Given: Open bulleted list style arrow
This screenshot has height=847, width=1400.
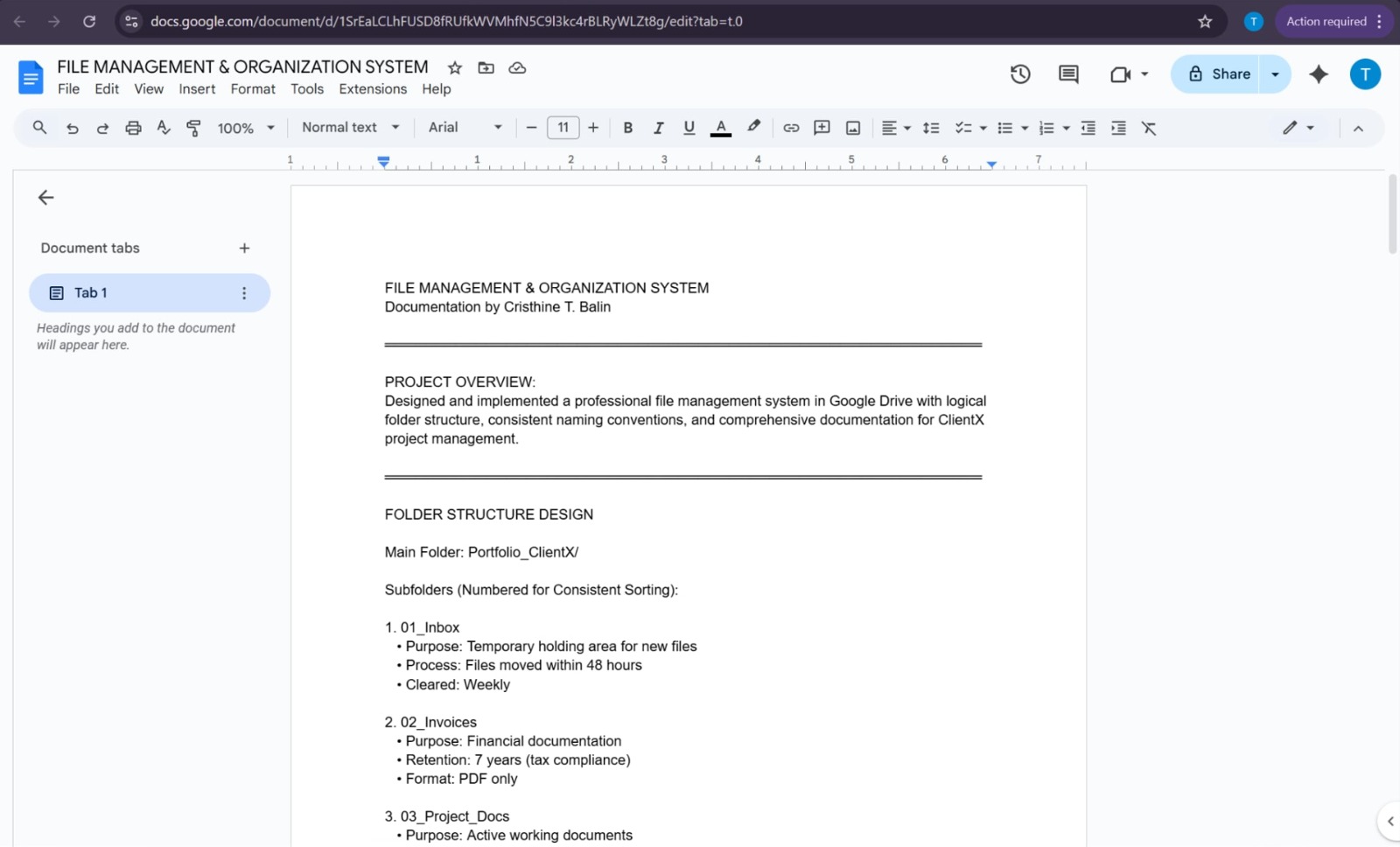Looking at the screenshot, I should (1025, 128).
